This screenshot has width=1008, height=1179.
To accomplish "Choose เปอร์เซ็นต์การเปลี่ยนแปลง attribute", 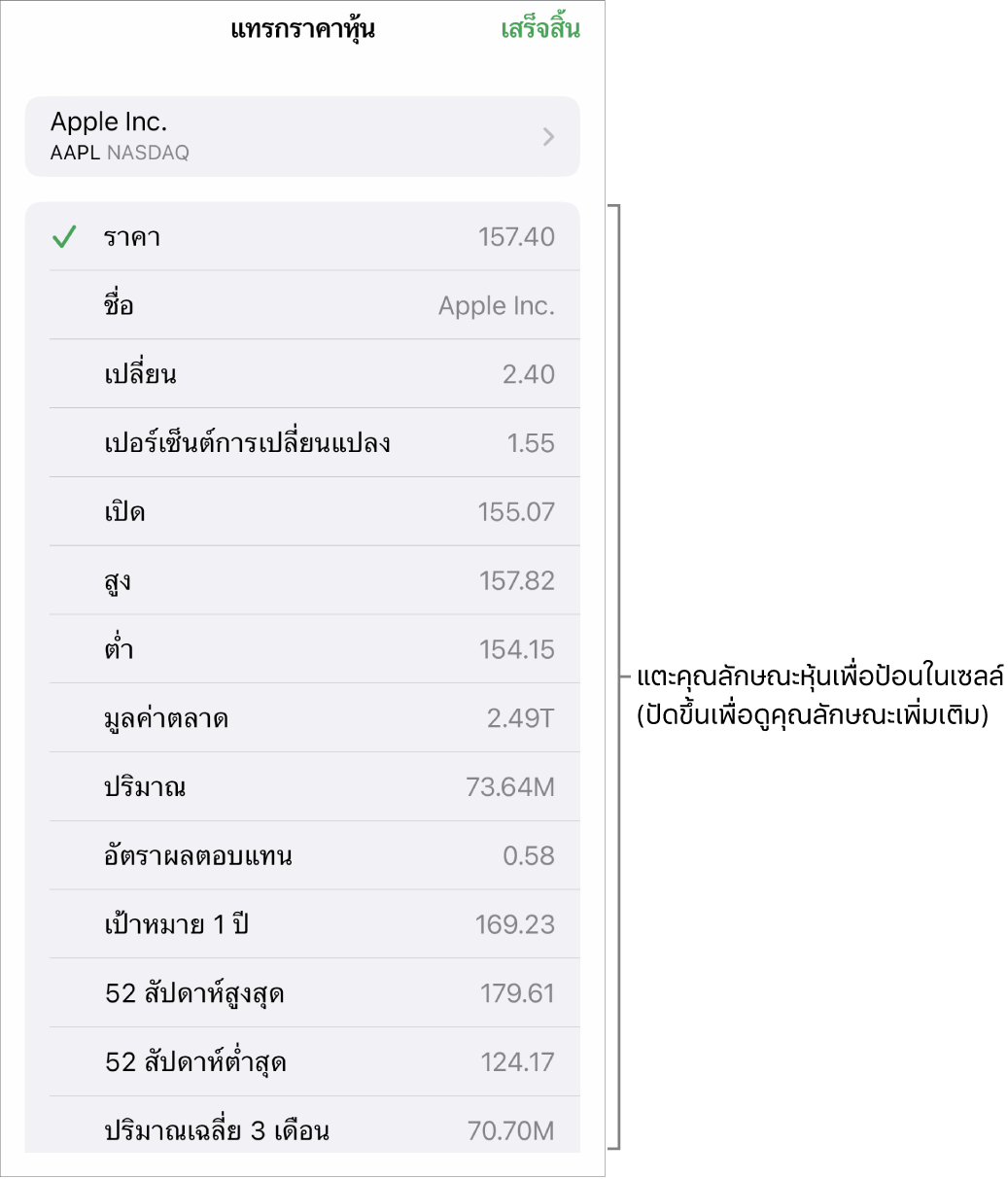I will 302,443.
